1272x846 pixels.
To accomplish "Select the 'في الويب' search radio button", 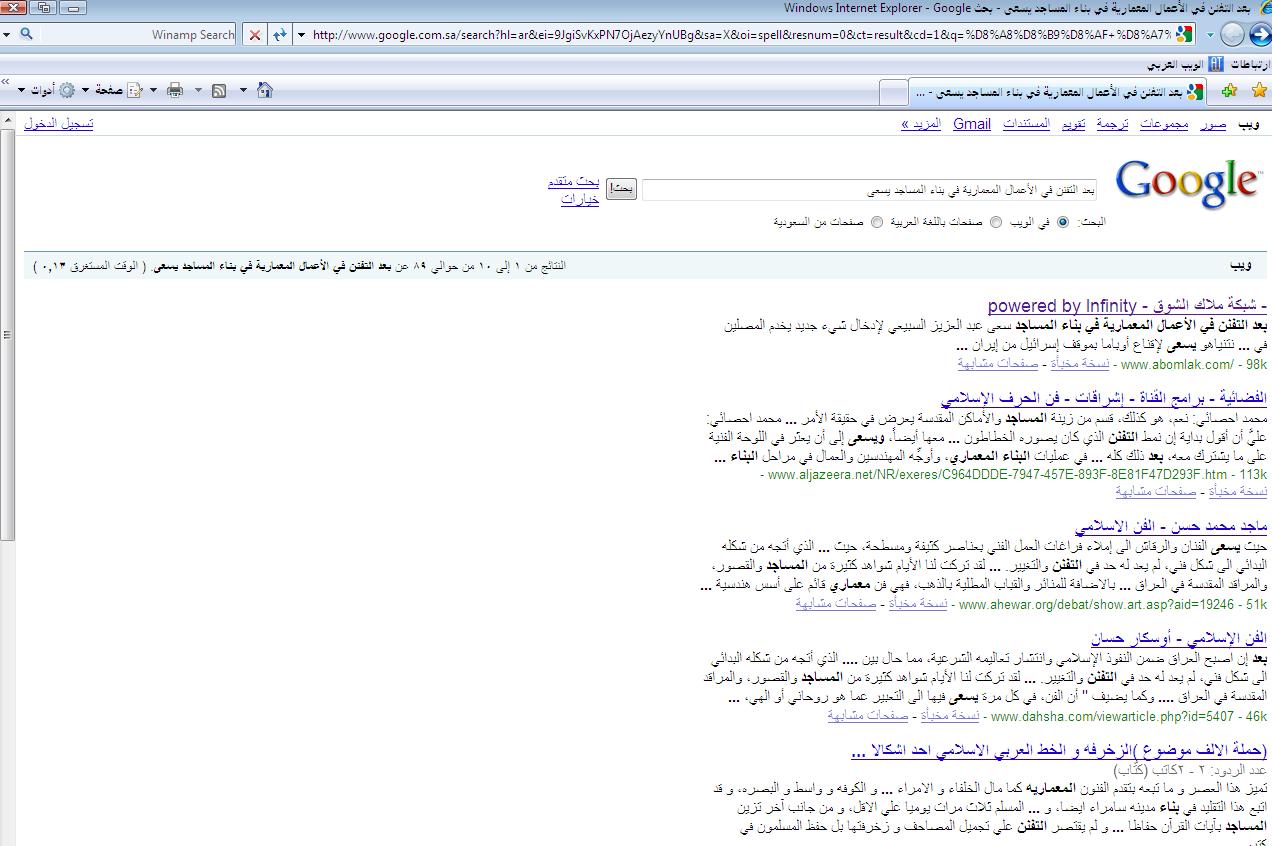I will 1062,222.
